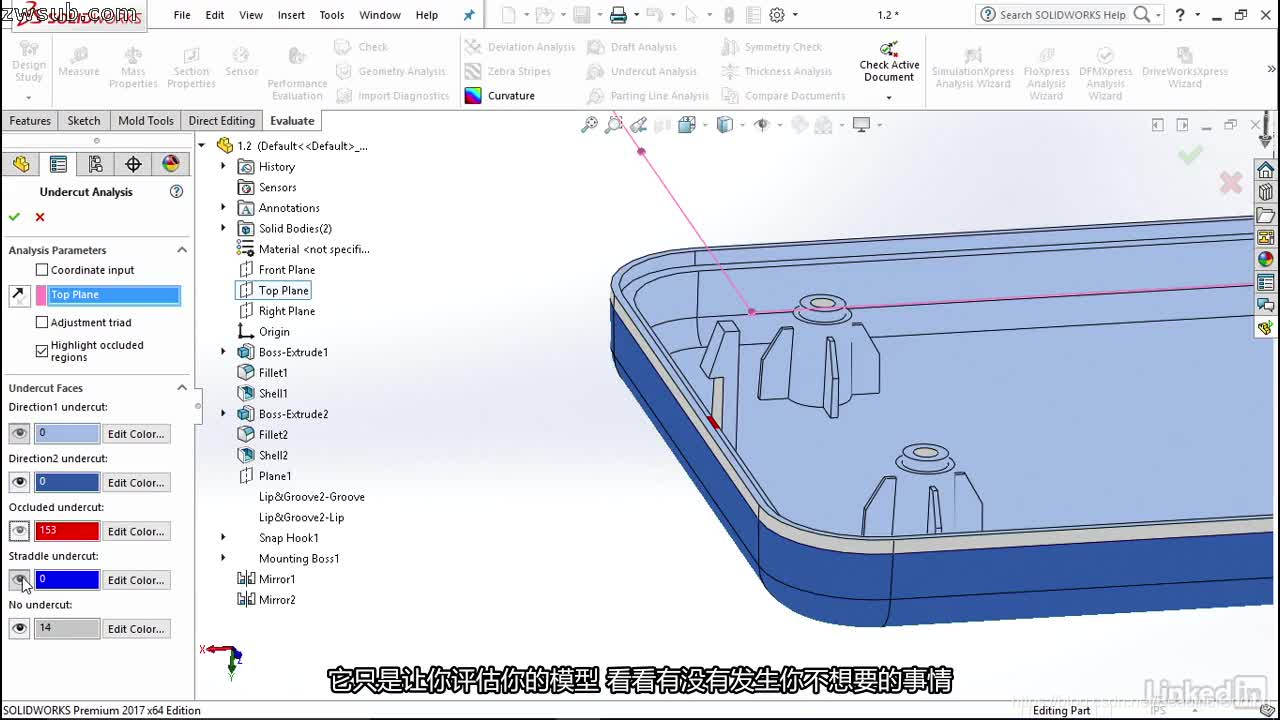Cancel Undercut Analysis with red X
Screen dimensions: 1280x720
40,217
